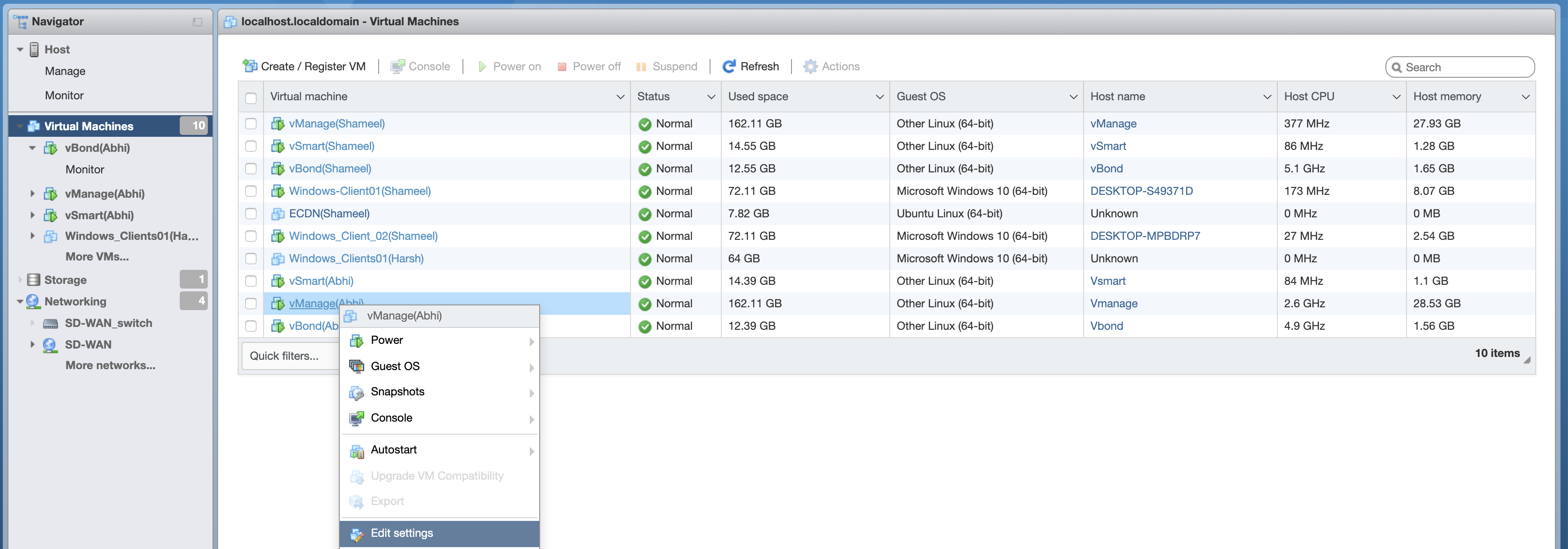Refresh the virtual machine list

[x=729, y=66]
